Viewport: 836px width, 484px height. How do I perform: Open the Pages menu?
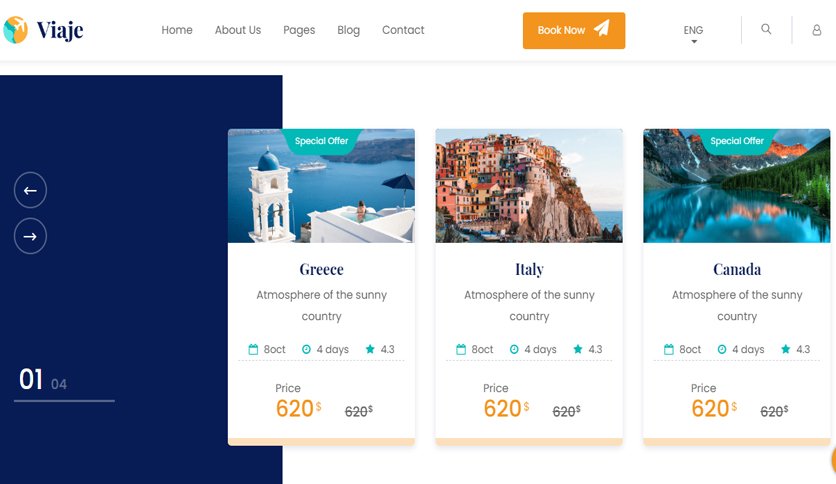click(299, 30)
